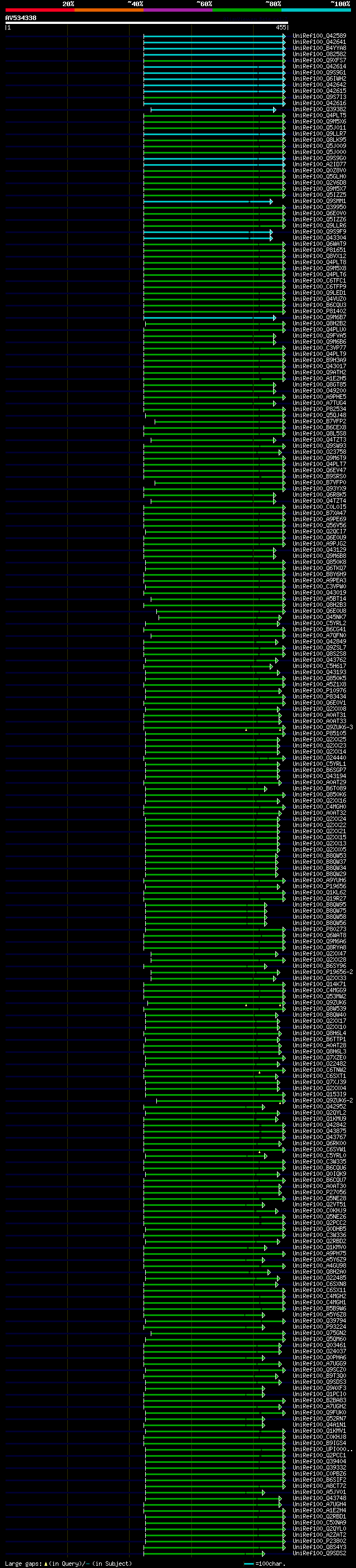
Task: Select hit UniRef100_A5Y6Z8
Action: coord(319,1314)
